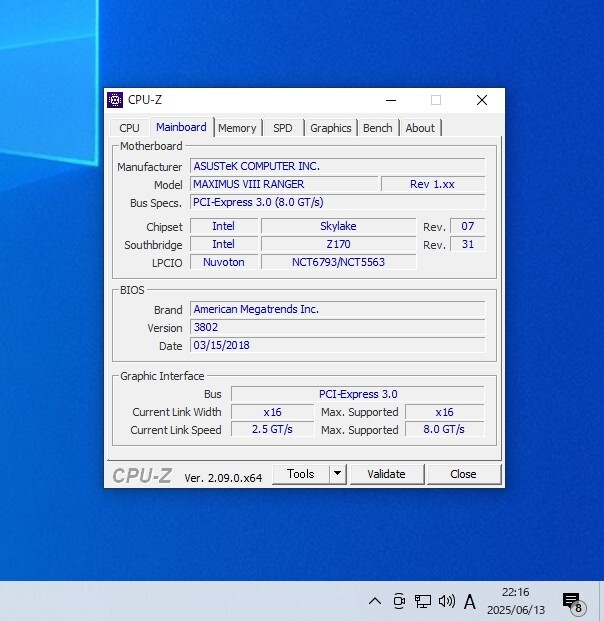Click the MAXIMUS VIII RANGER model field
Screen dimensions: 604x621
point(284,184)
